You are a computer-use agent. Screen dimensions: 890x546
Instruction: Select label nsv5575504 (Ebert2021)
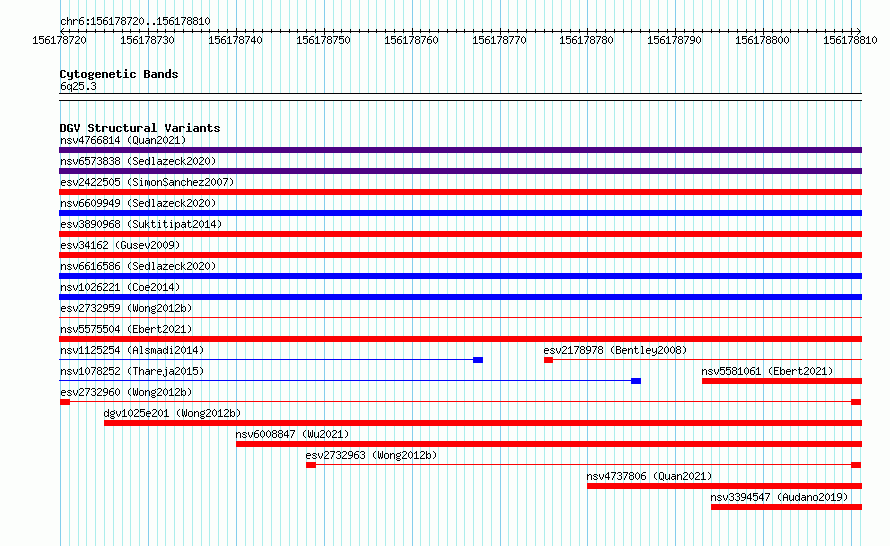pos(126,329)
